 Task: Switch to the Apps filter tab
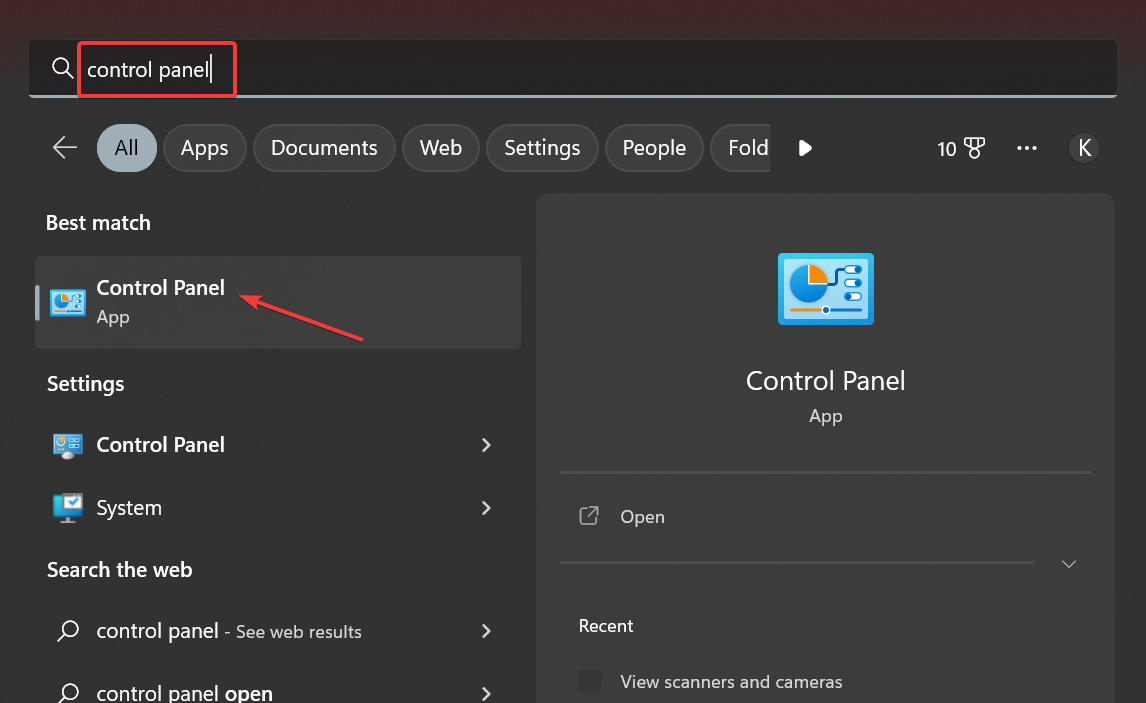coord(204,148)
